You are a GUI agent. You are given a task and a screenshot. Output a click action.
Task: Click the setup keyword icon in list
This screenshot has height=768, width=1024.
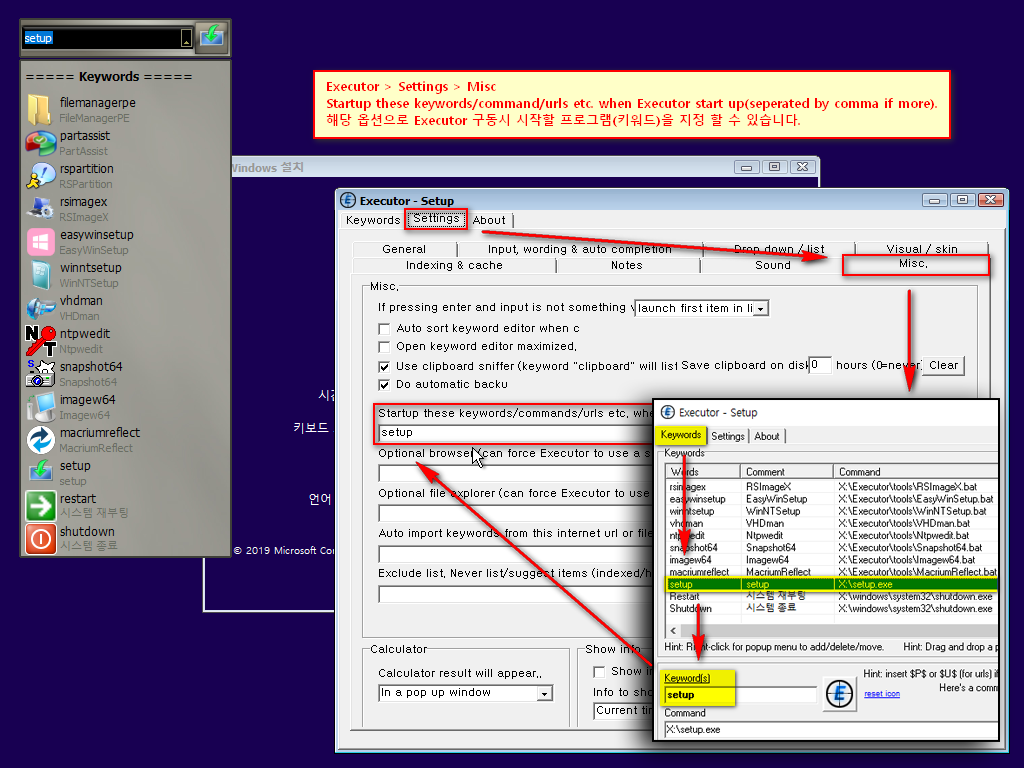[x=40, y=471]
